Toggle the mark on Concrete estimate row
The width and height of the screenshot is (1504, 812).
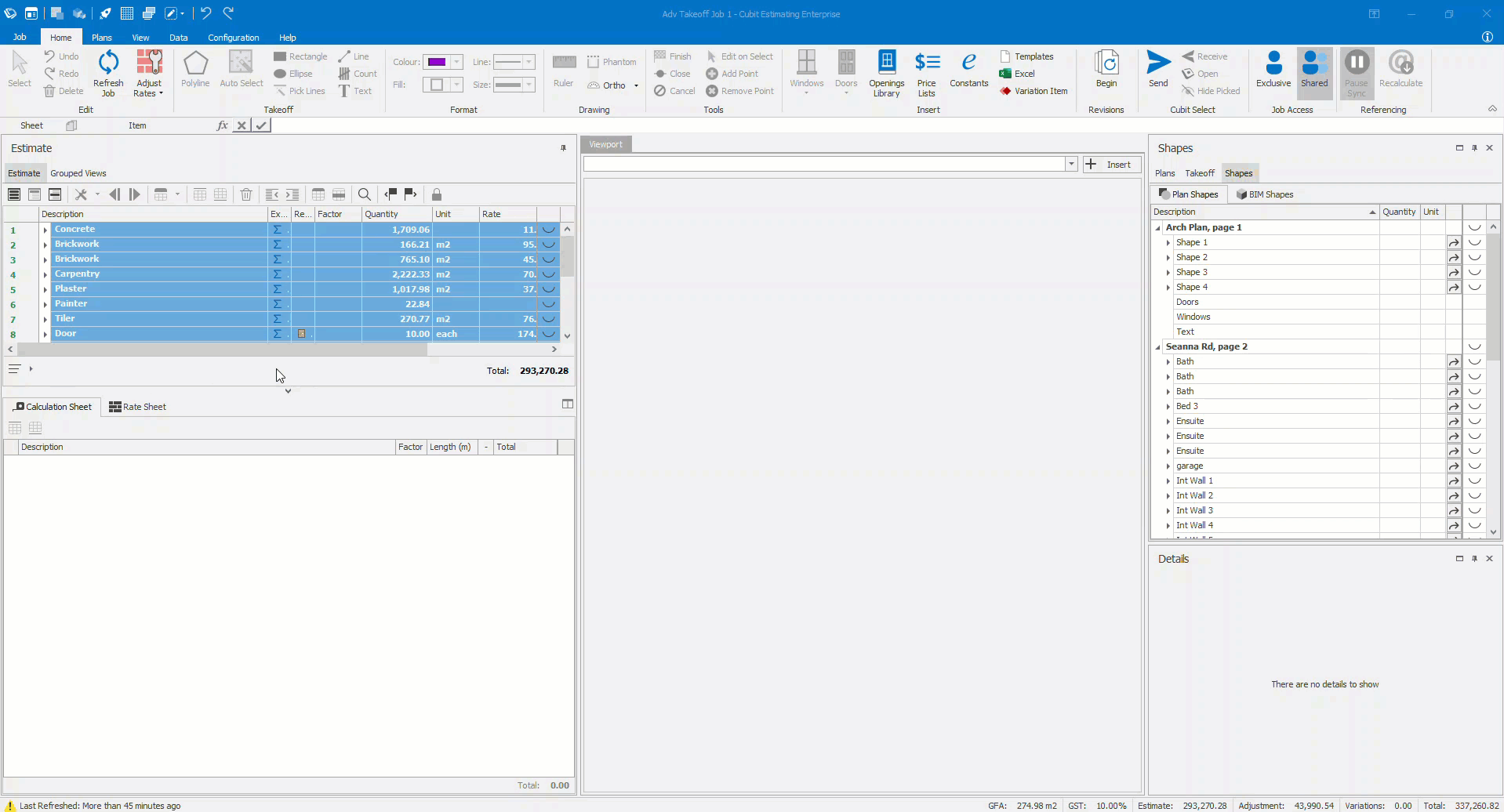(x=549, y=230)
